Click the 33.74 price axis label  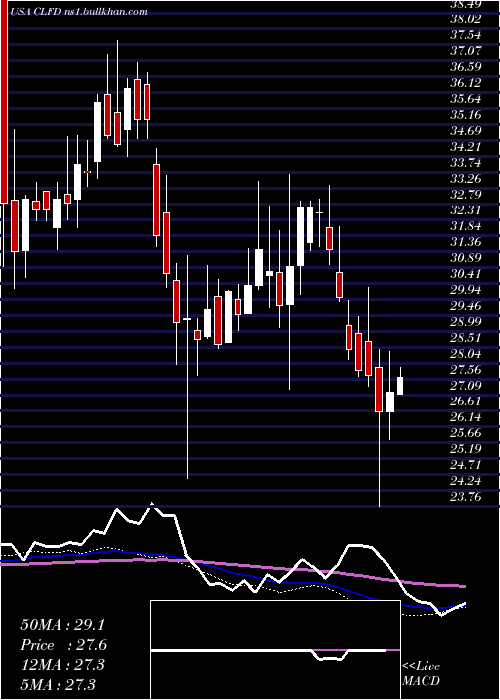[466, 162]
